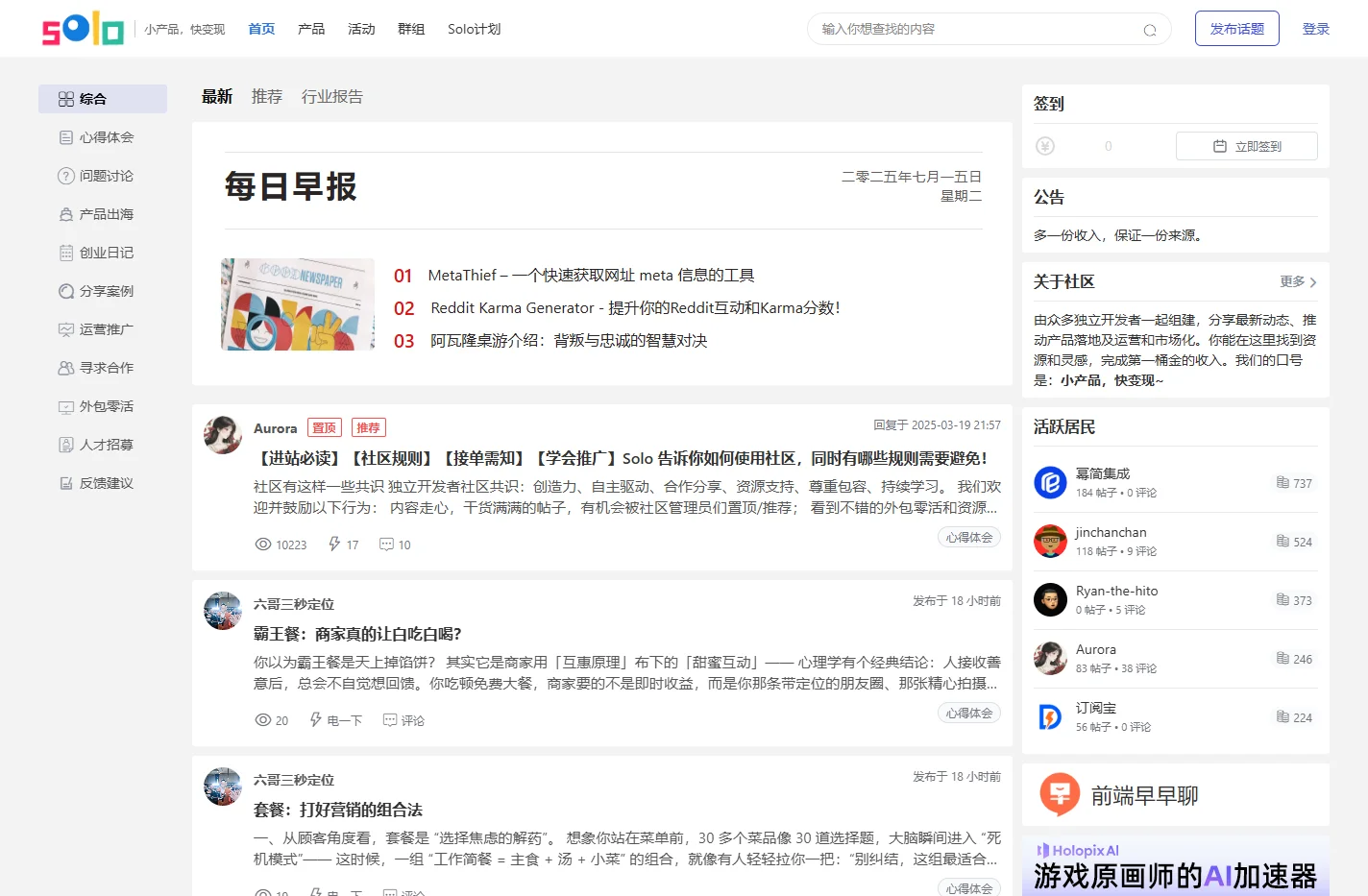The width and height of the screenshot is (1368, 896).
Task: Switch to the 推荐 tab
Action: [x=267, y=96]
